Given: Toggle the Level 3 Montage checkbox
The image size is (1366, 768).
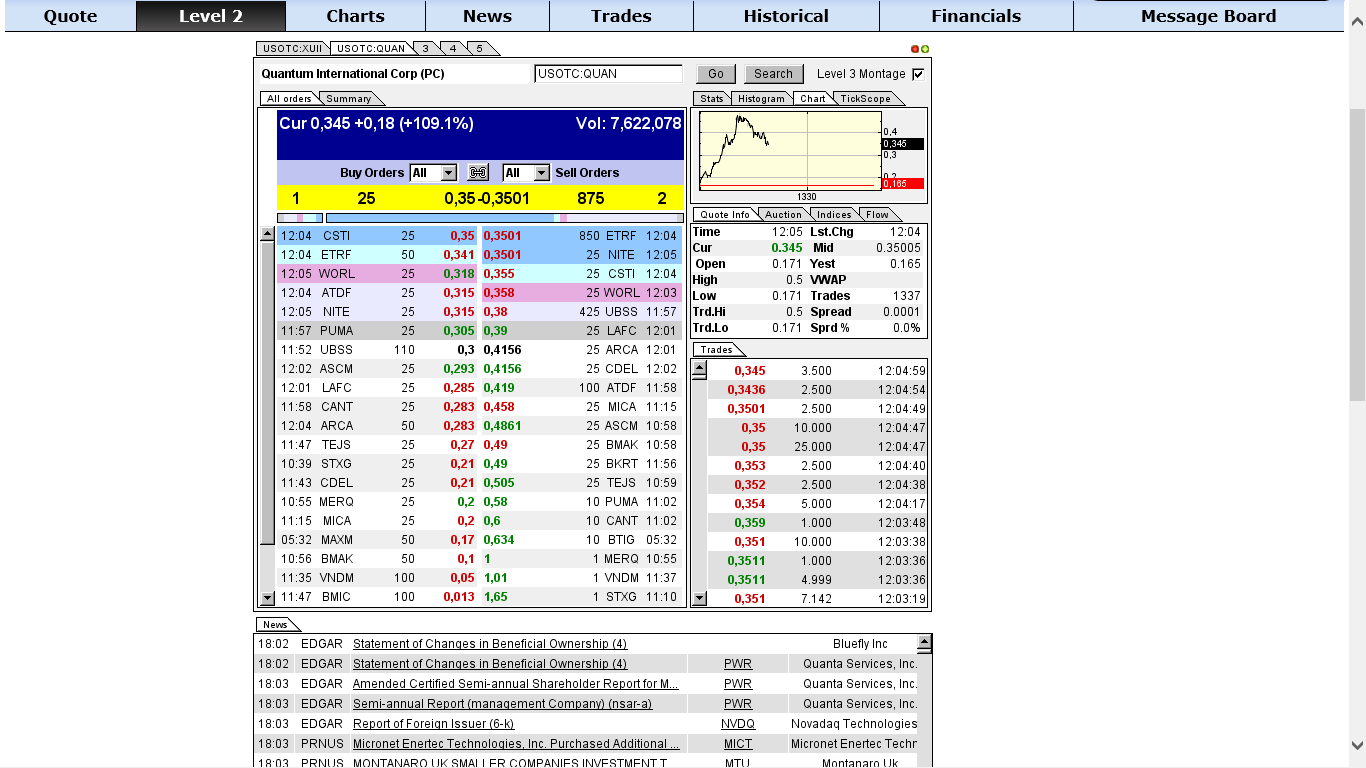Looking at the screenshot, I should [x=918, y=74].
